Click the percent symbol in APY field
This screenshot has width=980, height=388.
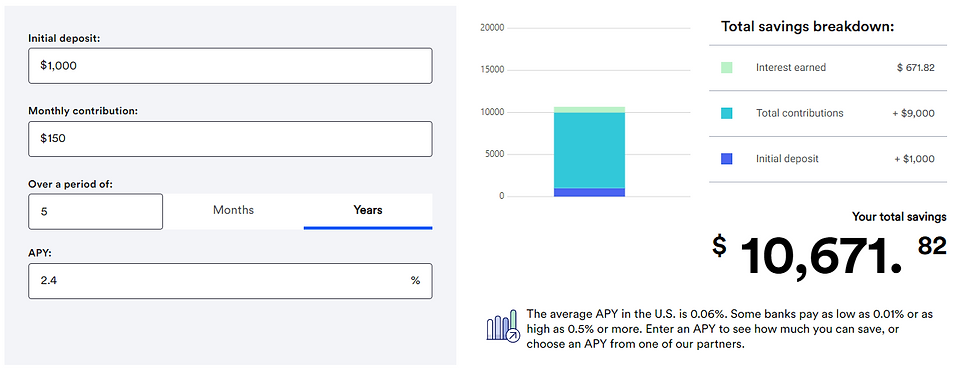click(415, 281)
